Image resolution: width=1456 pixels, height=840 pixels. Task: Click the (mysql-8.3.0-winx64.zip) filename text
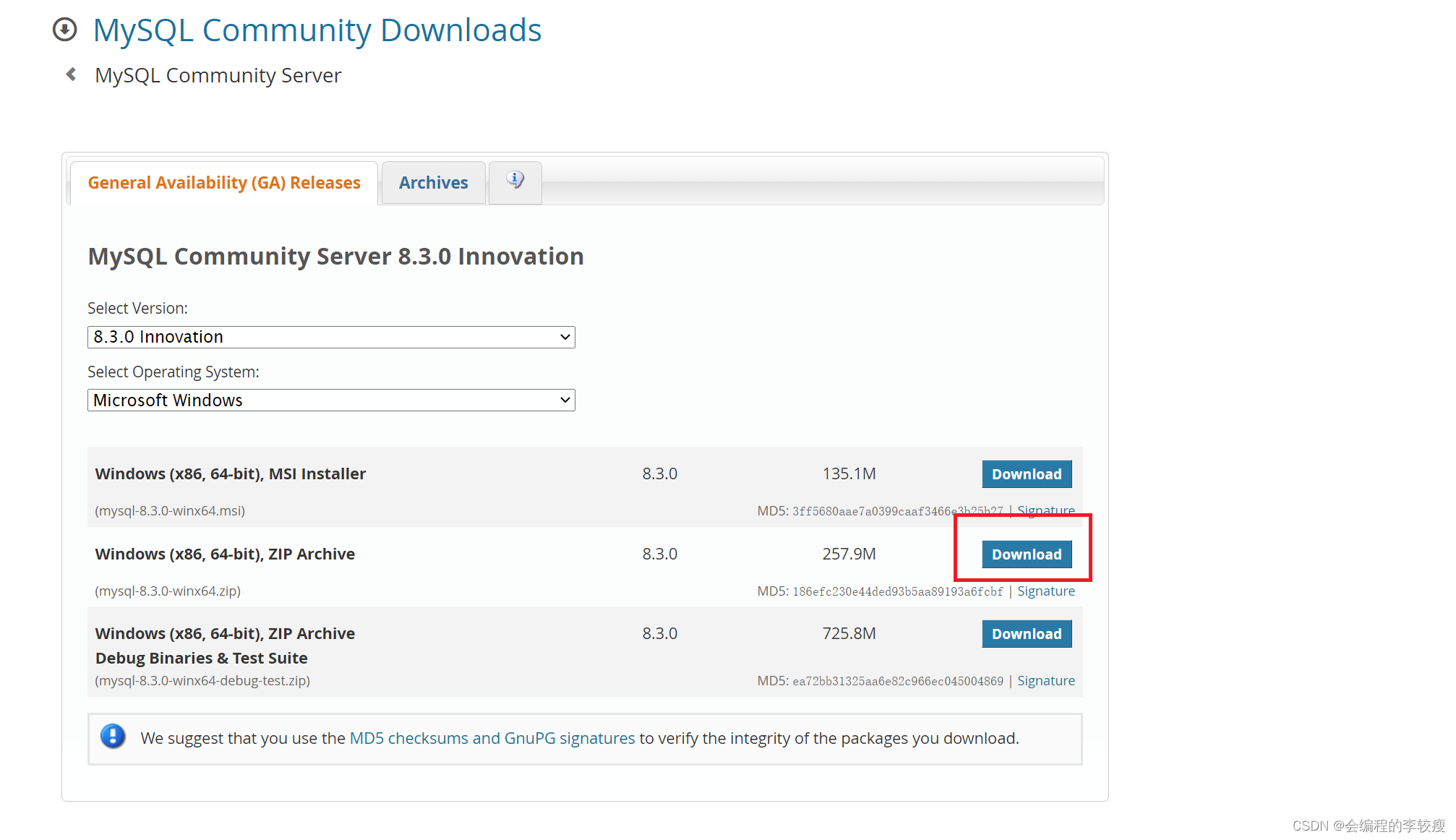click(168, 591)
